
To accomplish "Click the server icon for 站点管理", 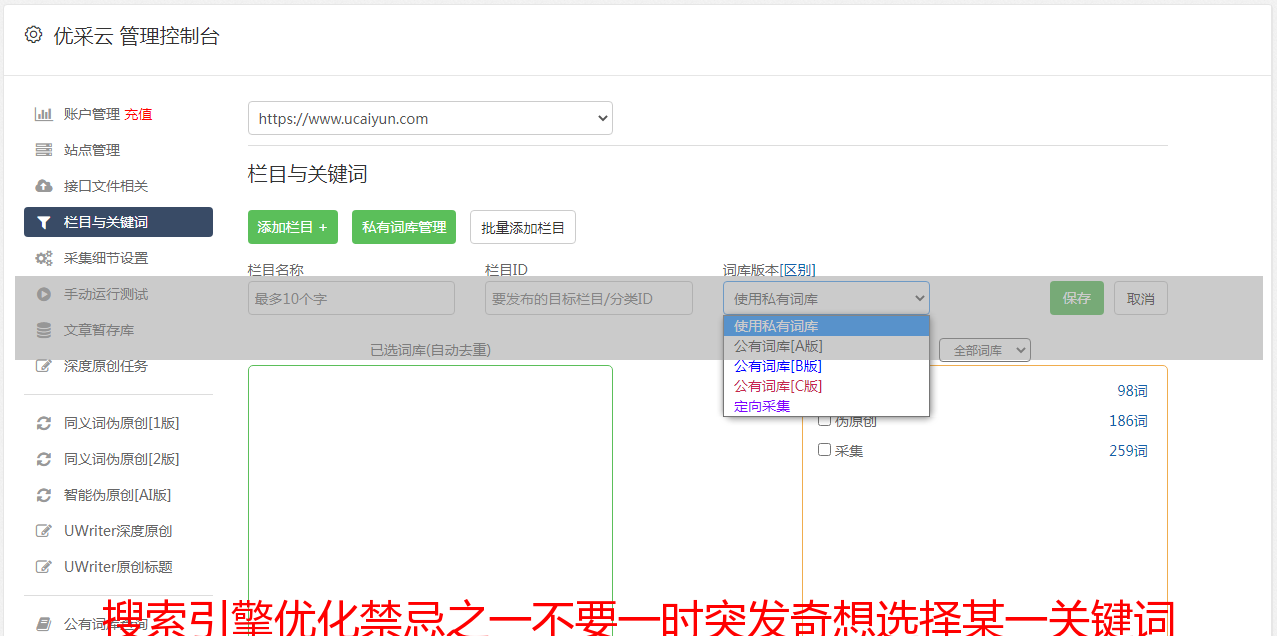I will pos(44,150).
